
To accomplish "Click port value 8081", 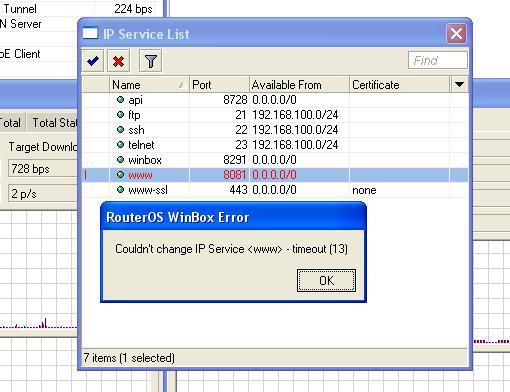I will click(235, 175).
